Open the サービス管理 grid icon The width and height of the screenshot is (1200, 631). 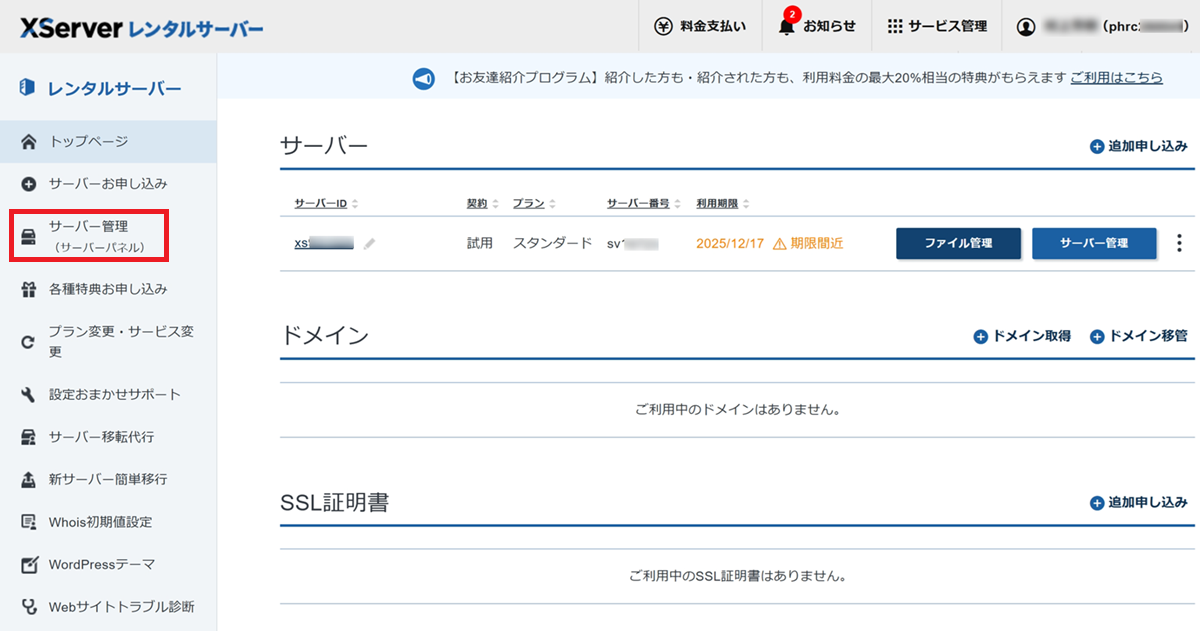pyautogui.click(x=895, y=27)
